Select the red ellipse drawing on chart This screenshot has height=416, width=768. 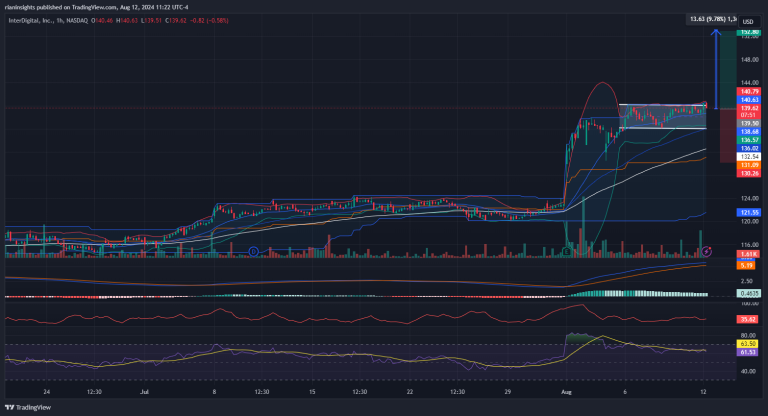pos(600,83)
